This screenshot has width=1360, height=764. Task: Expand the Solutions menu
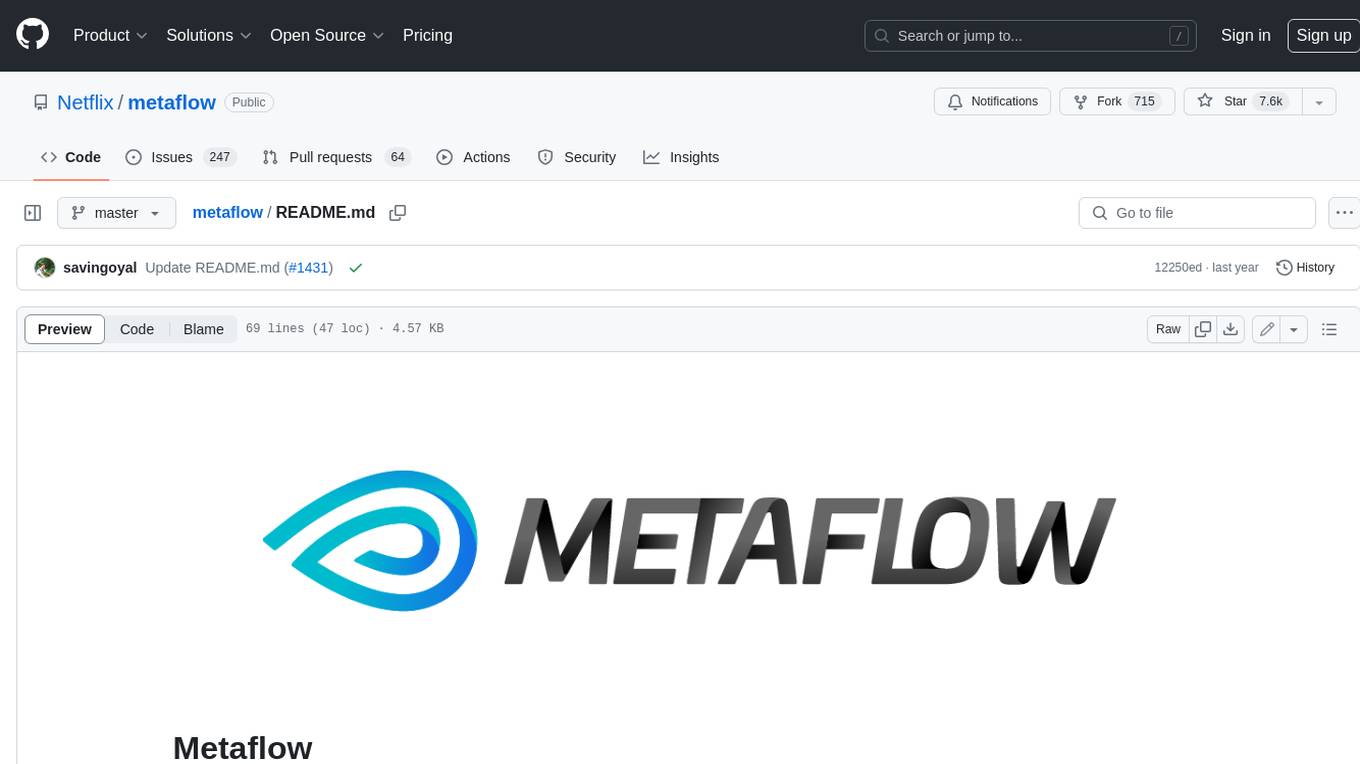pyautogui.click(x=209, y=35)
